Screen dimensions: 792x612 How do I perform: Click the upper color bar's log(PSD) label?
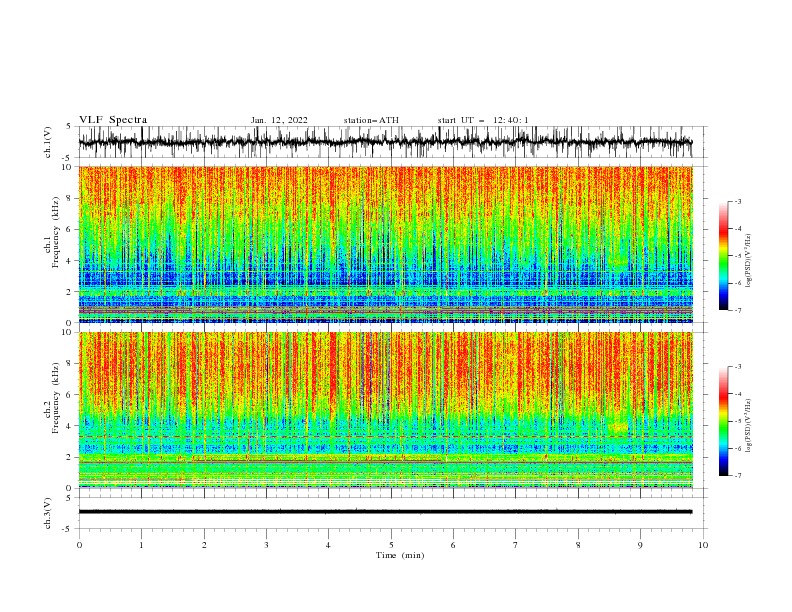pos(749,261)
